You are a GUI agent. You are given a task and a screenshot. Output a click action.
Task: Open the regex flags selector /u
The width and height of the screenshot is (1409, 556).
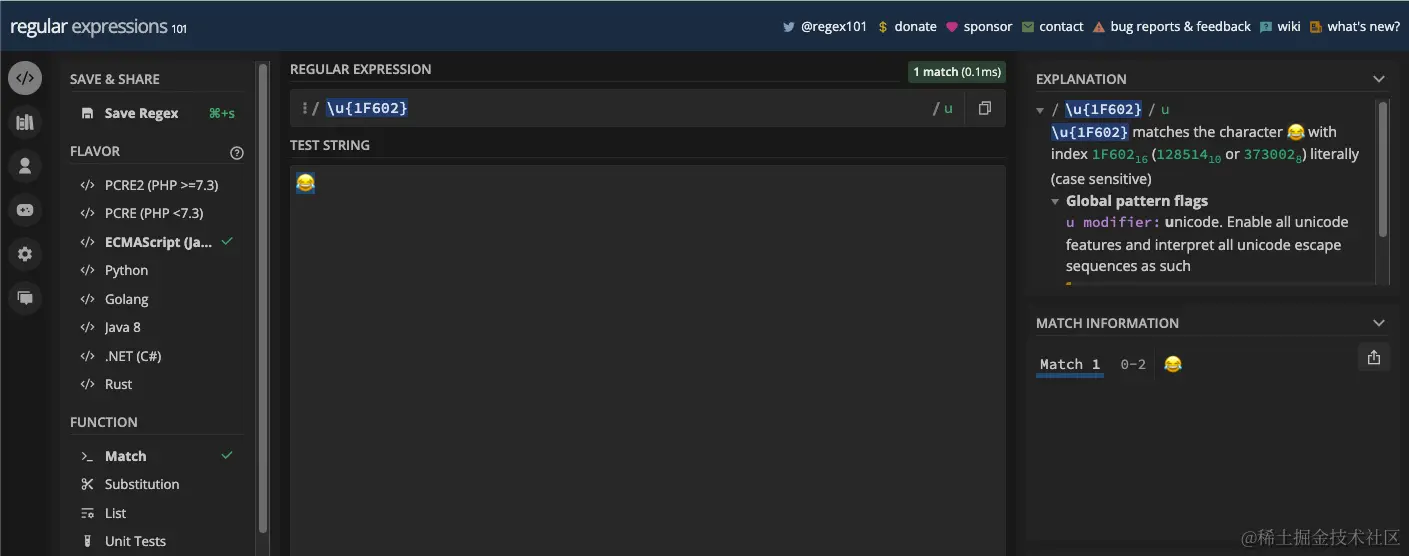[x=942, y=108]
